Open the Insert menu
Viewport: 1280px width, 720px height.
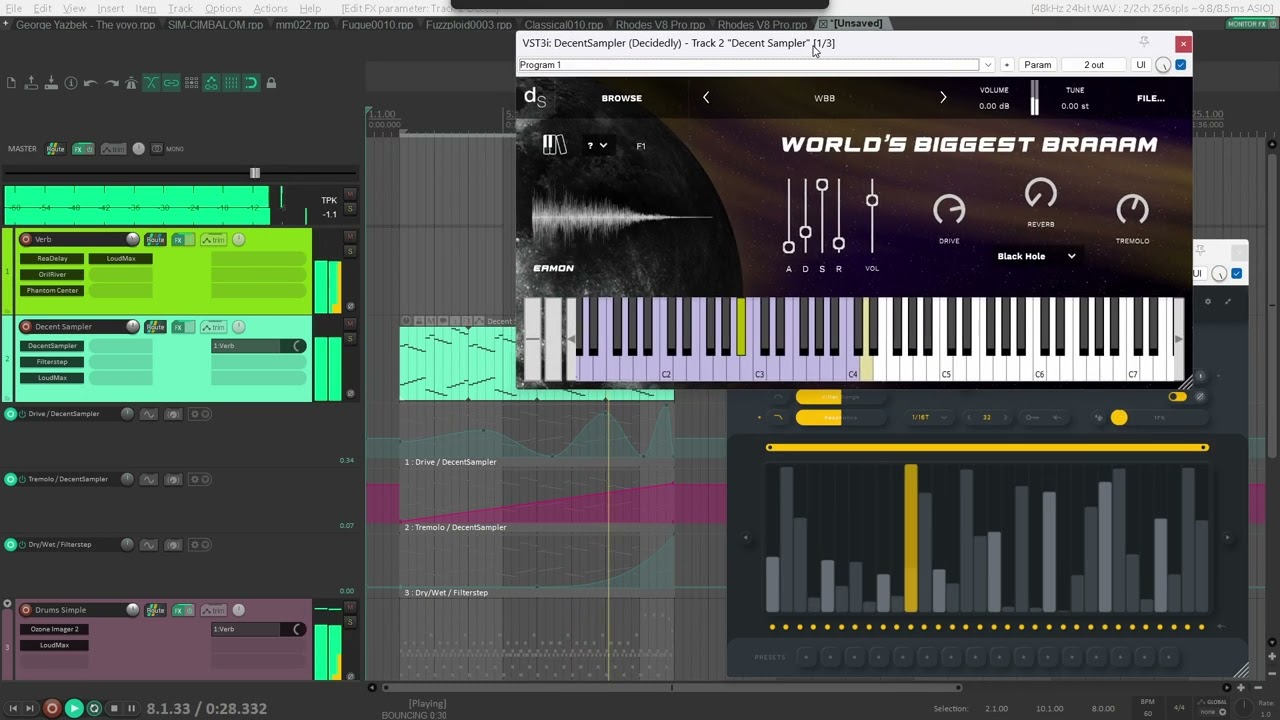click(111, 8)
